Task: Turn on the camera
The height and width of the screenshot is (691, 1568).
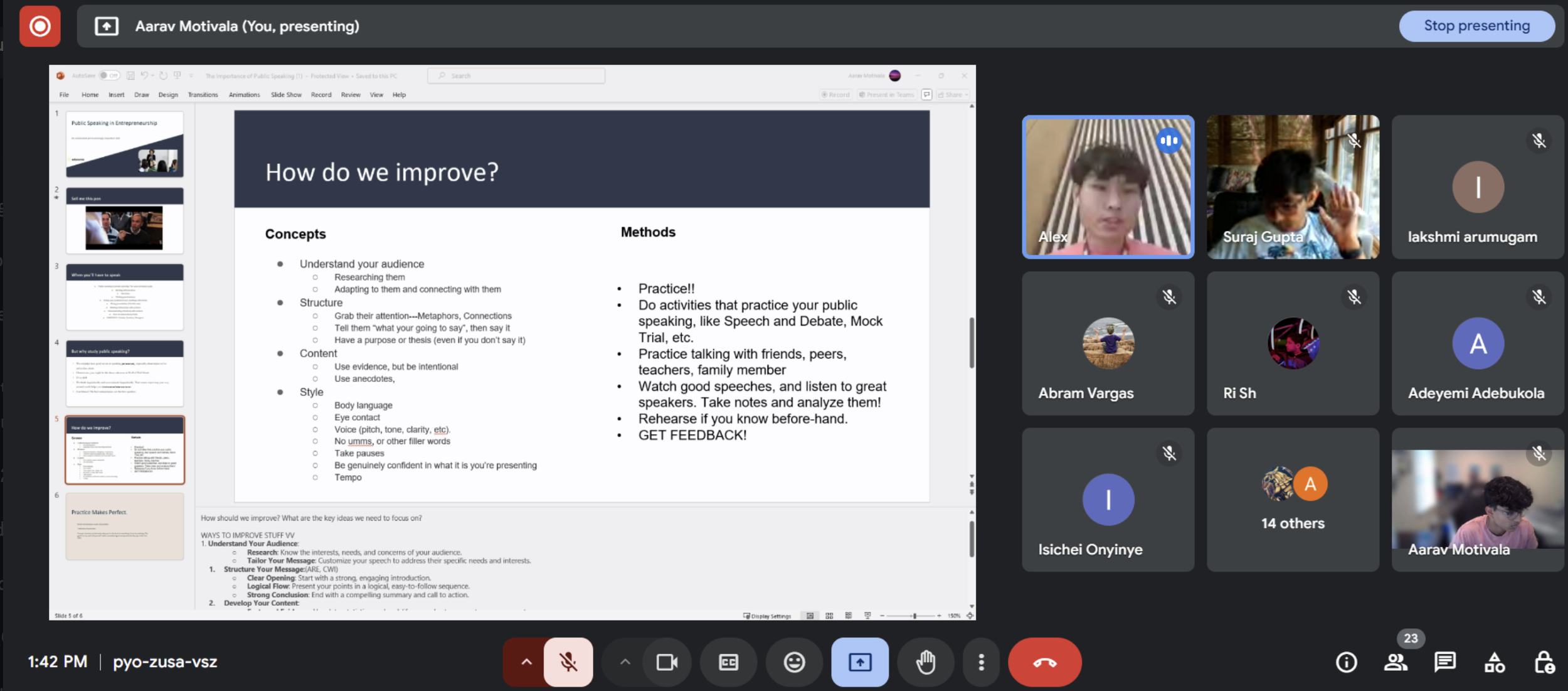Action: point(667,662)
